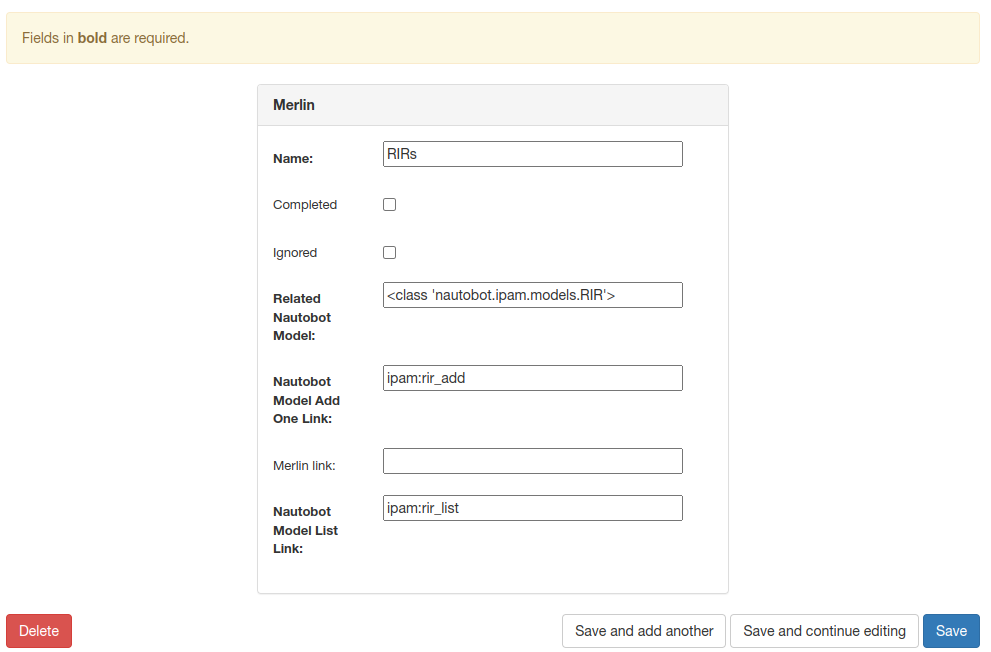Click the field containing ipam:rir_list
The image size is (991, 652).
pyautogui.click(x=532, y=508)
